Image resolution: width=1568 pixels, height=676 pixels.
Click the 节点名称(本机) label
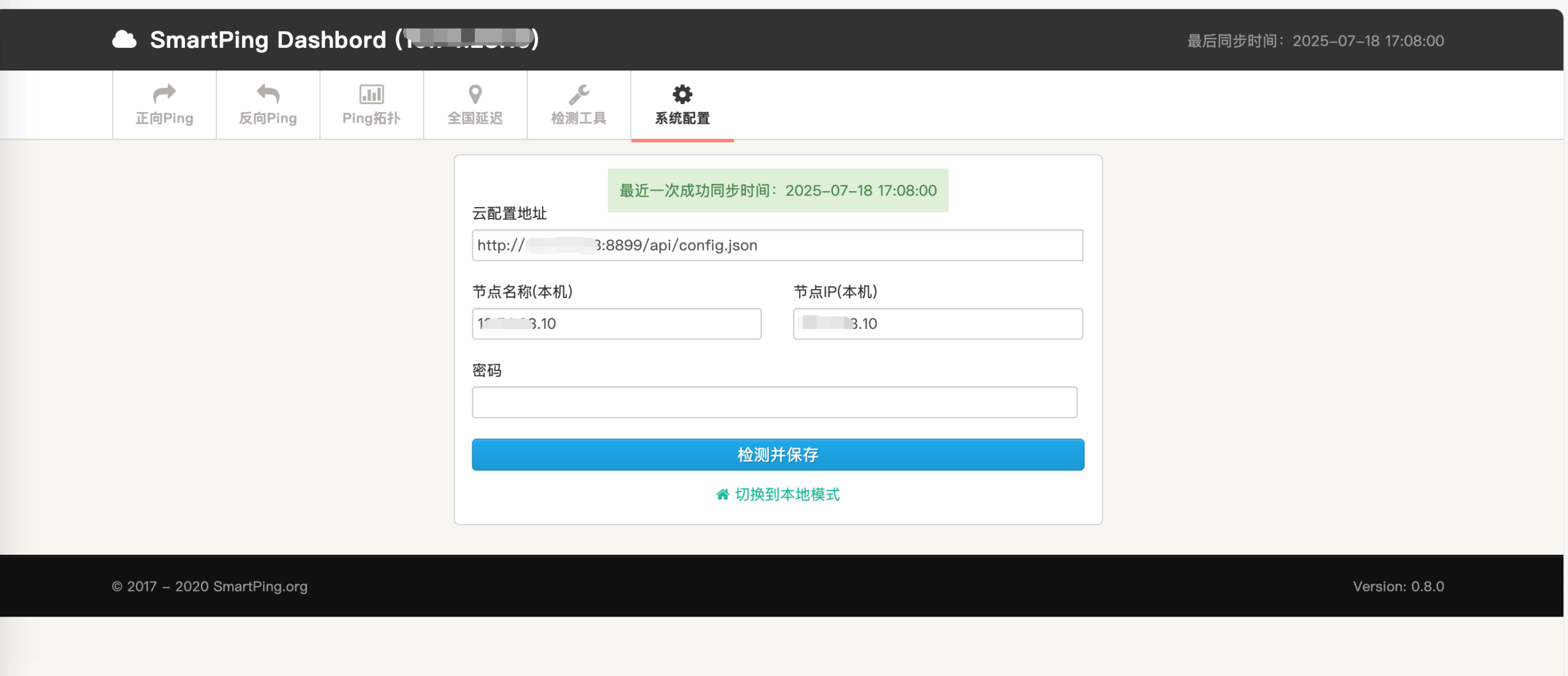(522, 292)
